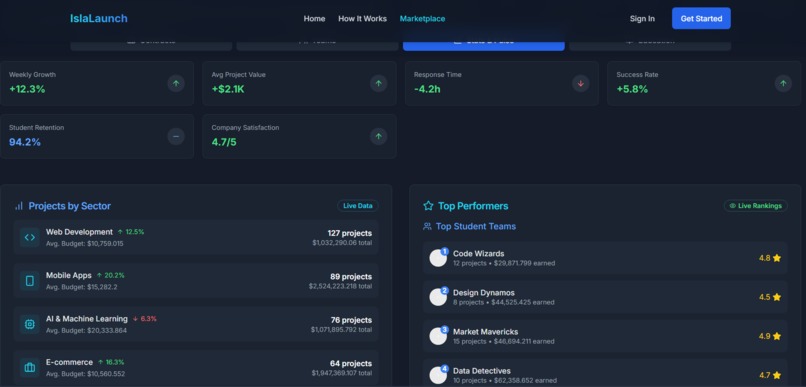Click the AI & Machine Learning sector name

point(87,319)
